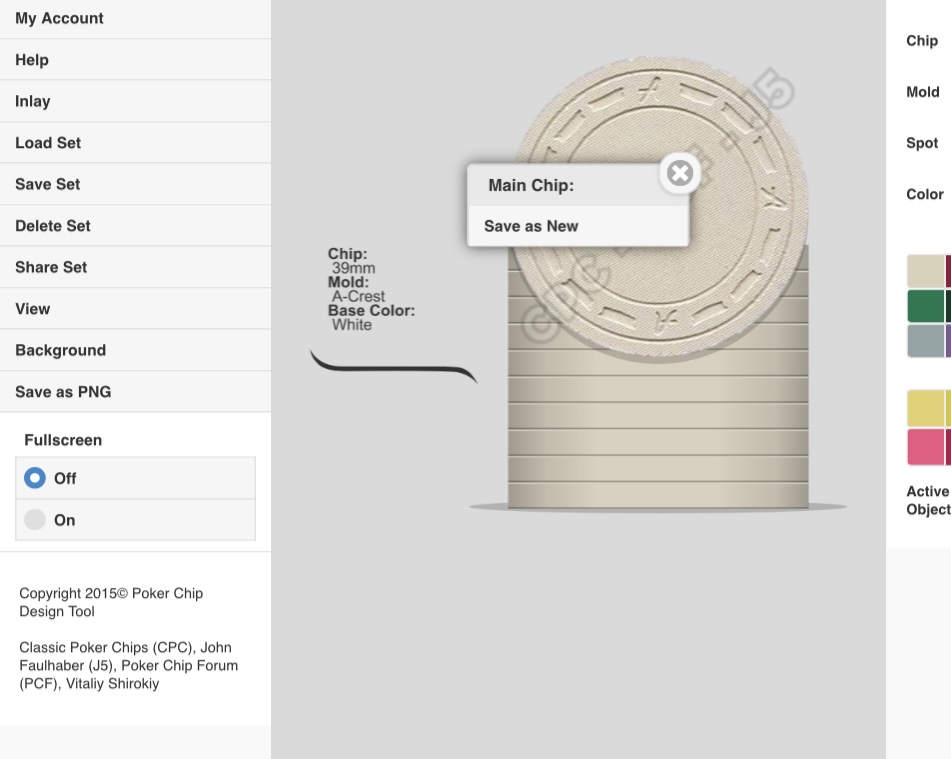Select Fullscreen Off radio button
951x759 pixels.
[x=35, y=478]
